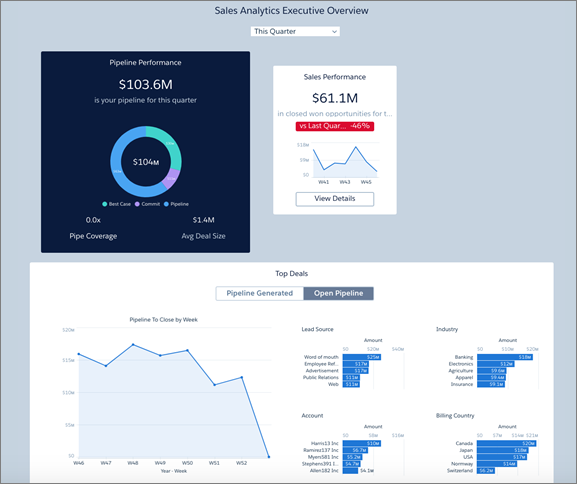Click the $61.1M sales value

click(335, 98)
